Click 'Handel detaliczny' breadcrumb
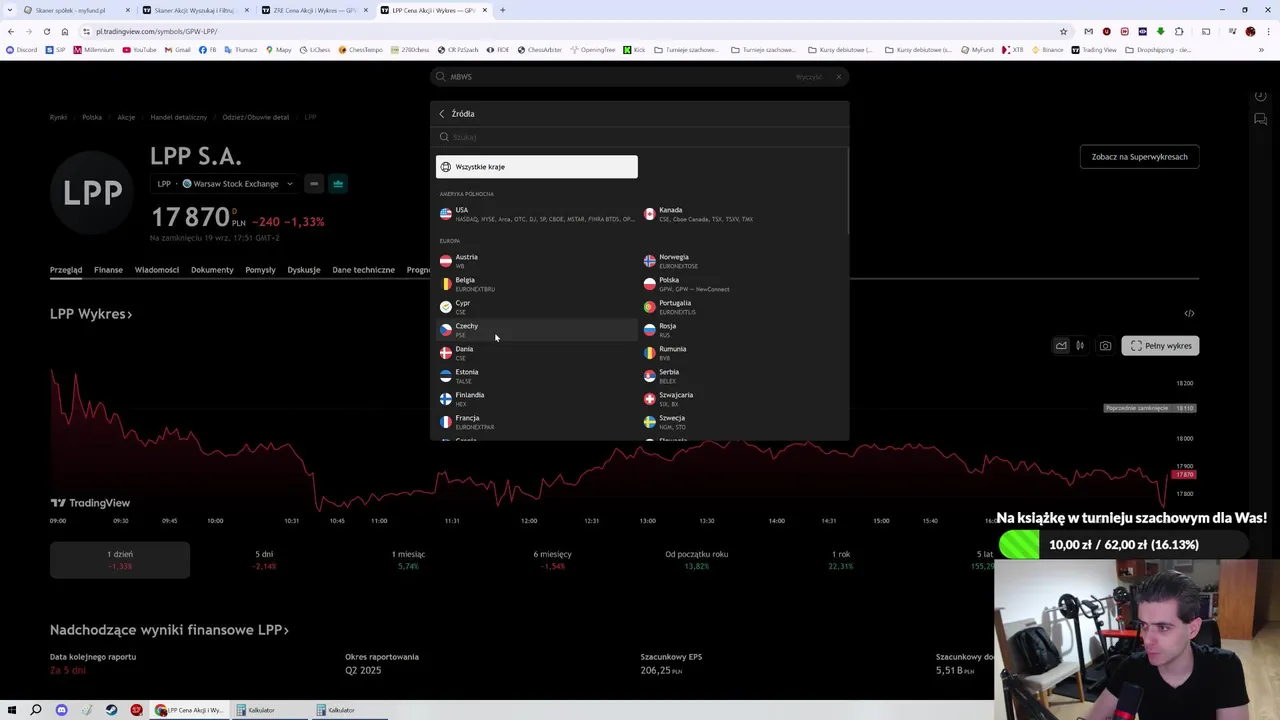Viewport: 1280px width, 720px height. 179,117
